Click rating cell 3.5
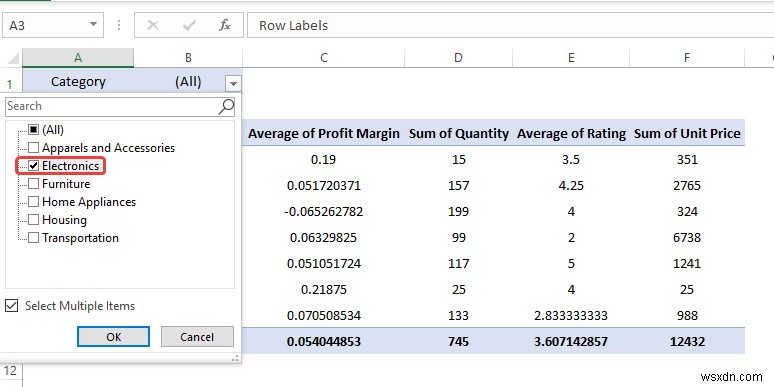The image size is (774, 387). pyautogui.click(x=571, y=159)
